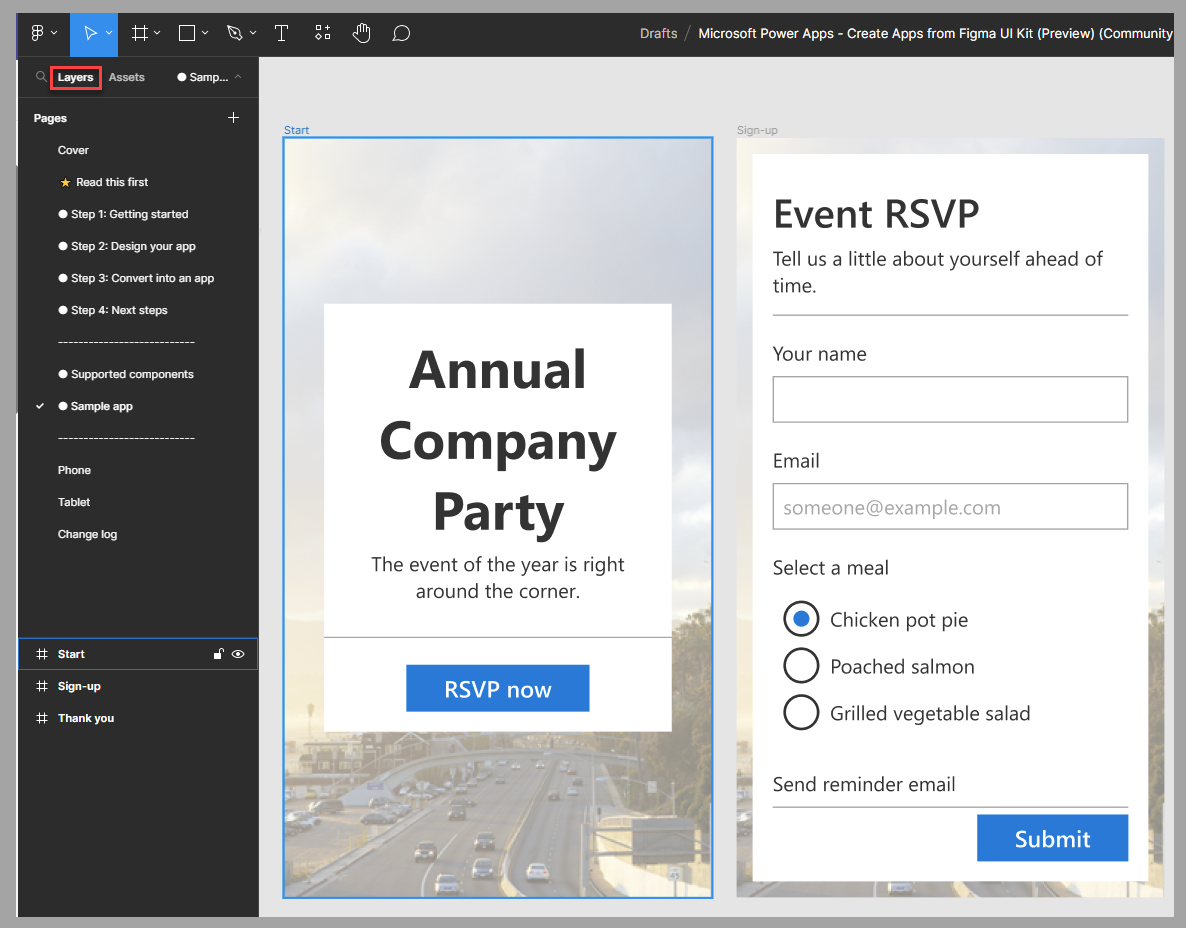Toggle the lock on Start layer

[219, 654]
